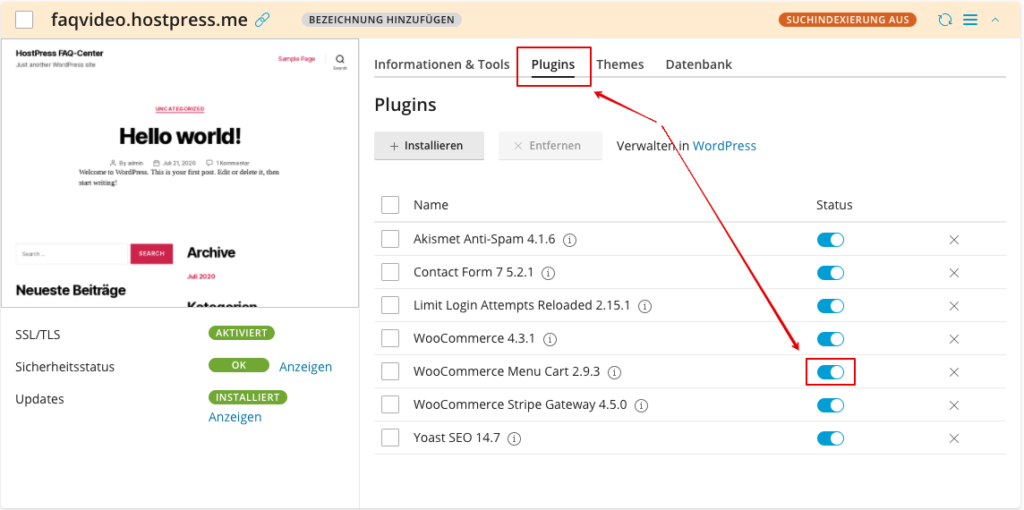
Task: Select the Limit Login Attempts Reloaded checkbox
Action: [390, 305]
